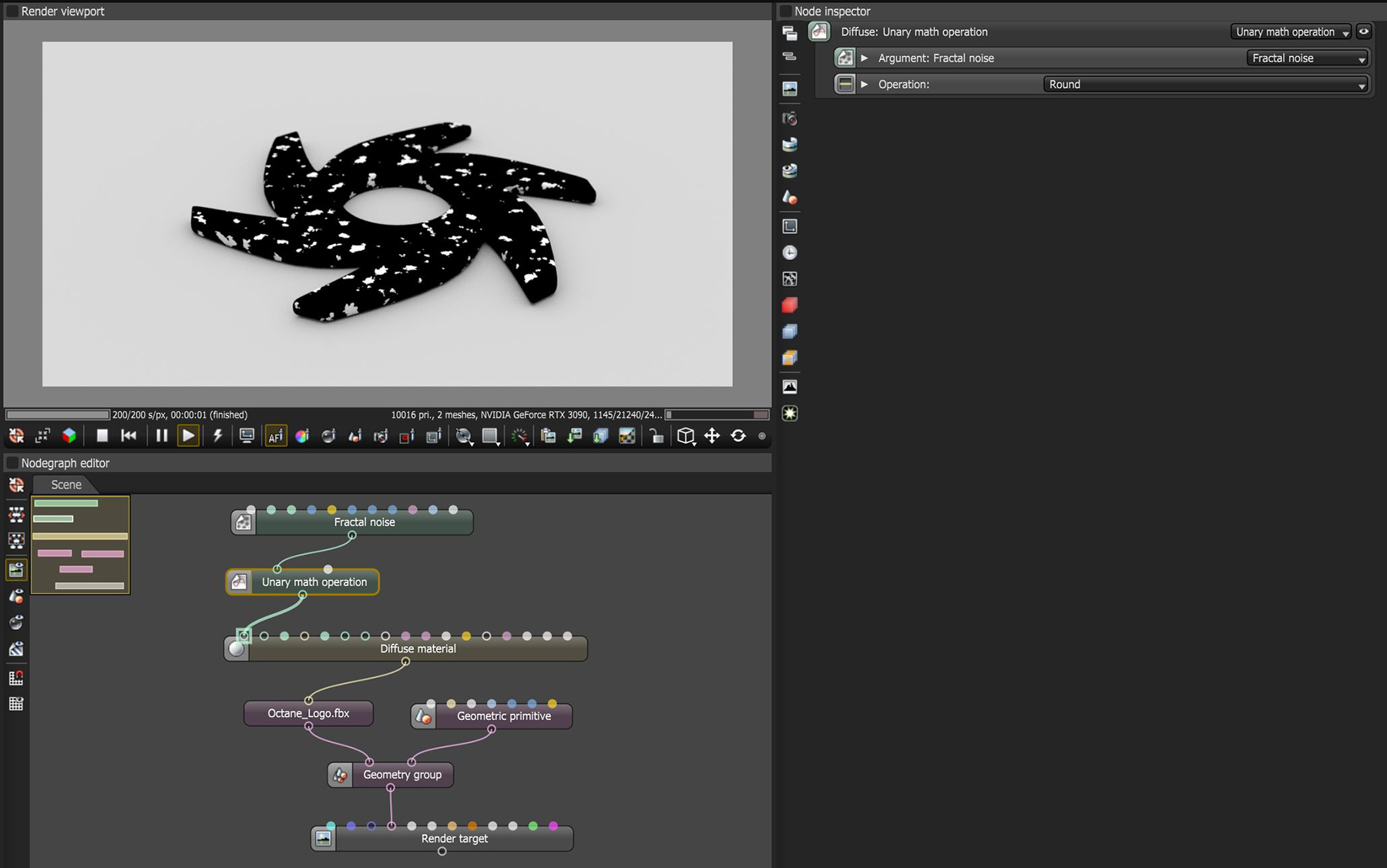Click the render passes color cube icon
This screenshot has height=868, width=1387.
[x=69, y=436]
